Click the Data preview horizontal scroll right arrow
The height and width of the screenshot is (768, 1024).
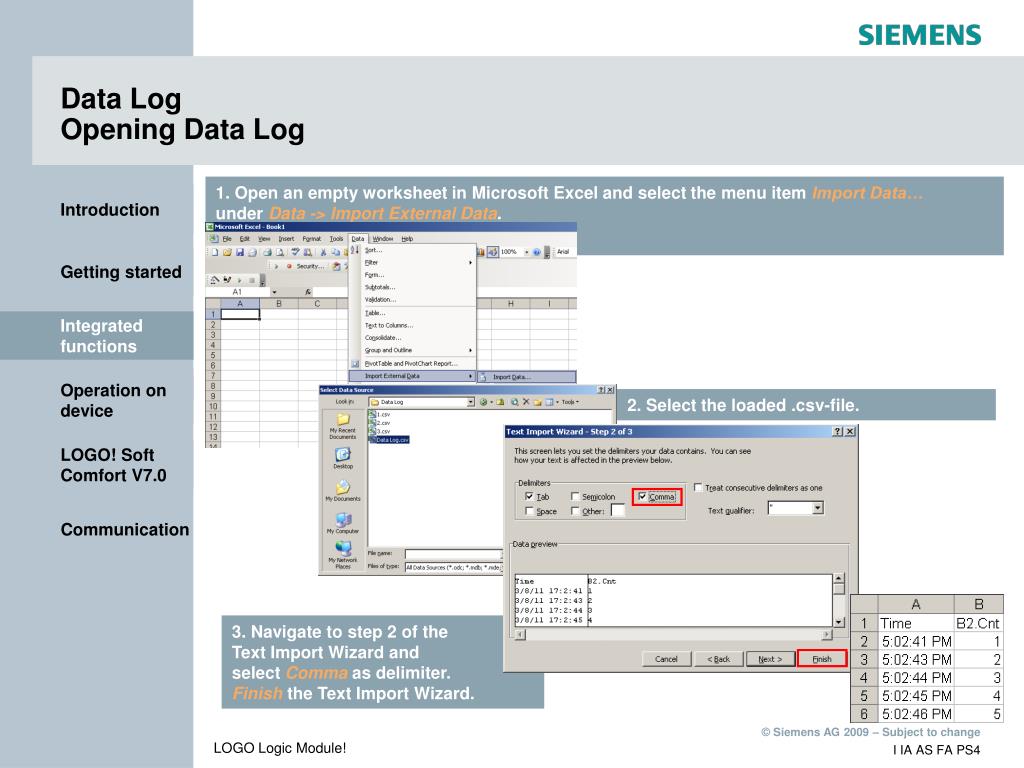[x=827, y=634]
